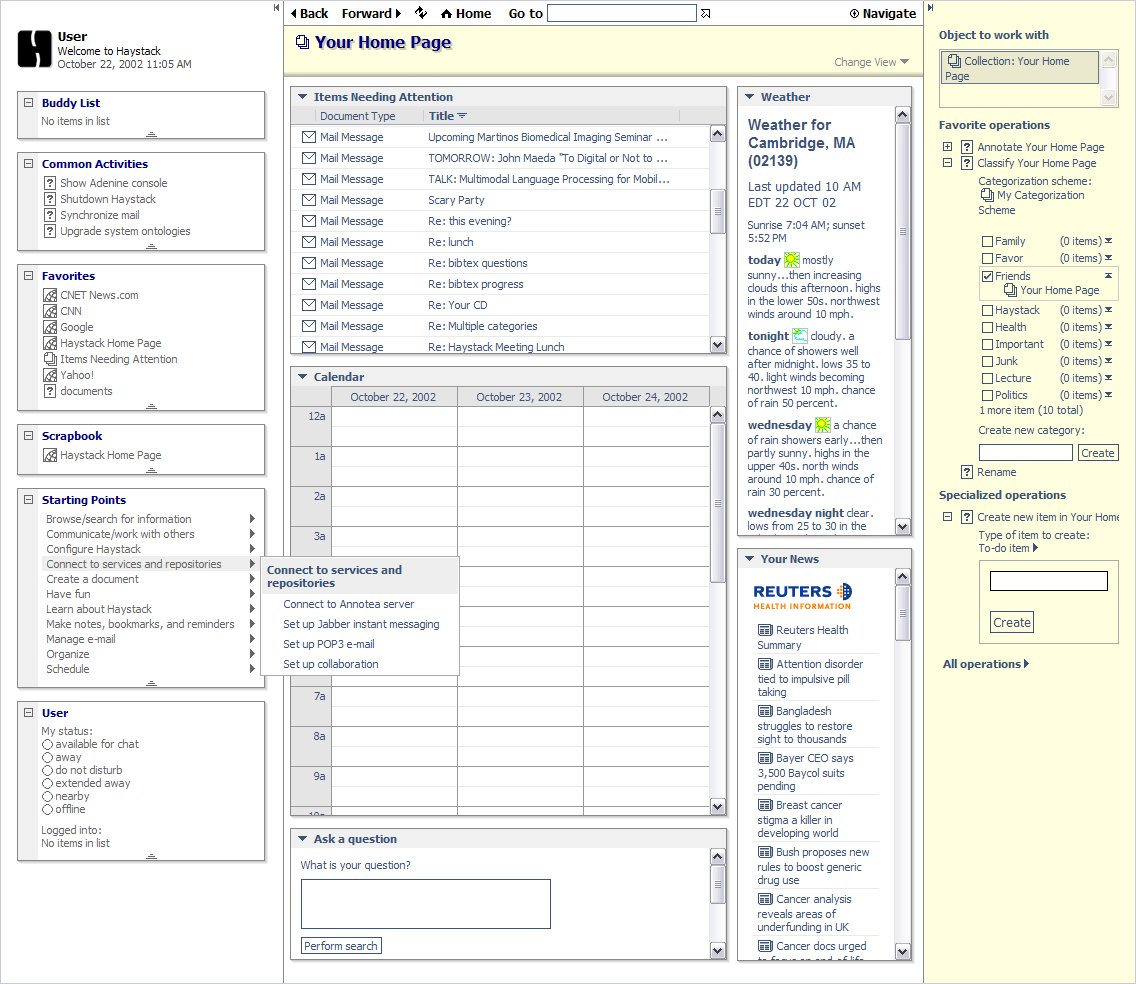
Task: Click page icon beside Scrapbook Haystack Home Page
Action: pos(50,455)
